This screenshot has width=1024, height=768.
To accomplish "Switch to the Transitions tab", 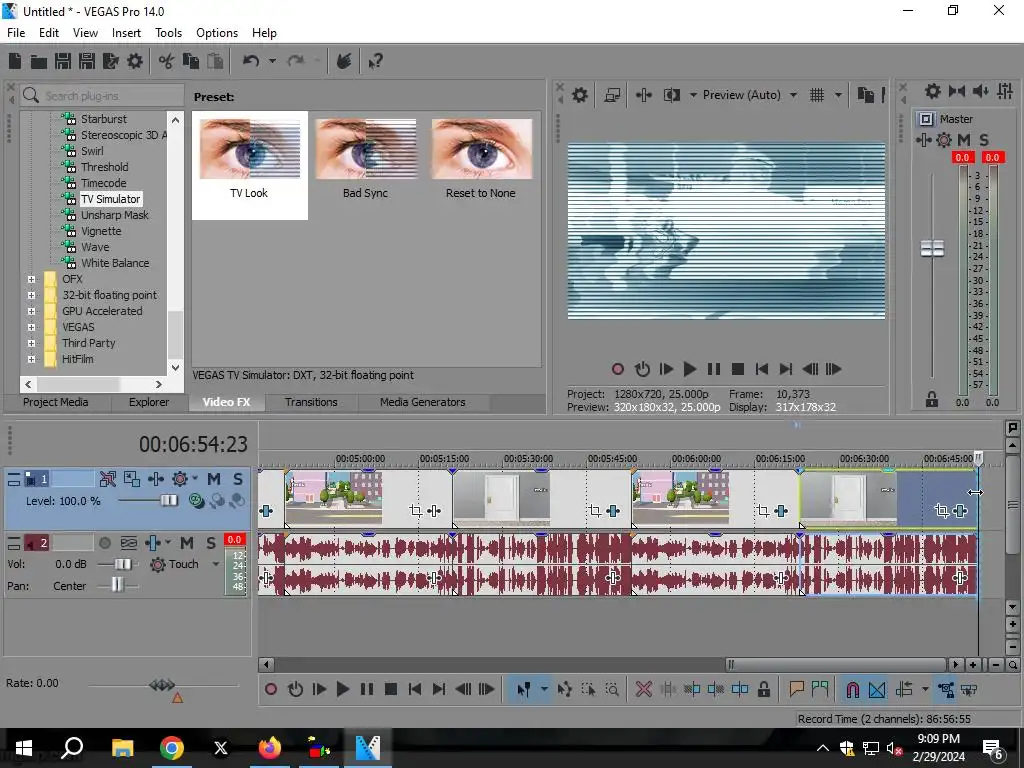I will tap(311, 402).
